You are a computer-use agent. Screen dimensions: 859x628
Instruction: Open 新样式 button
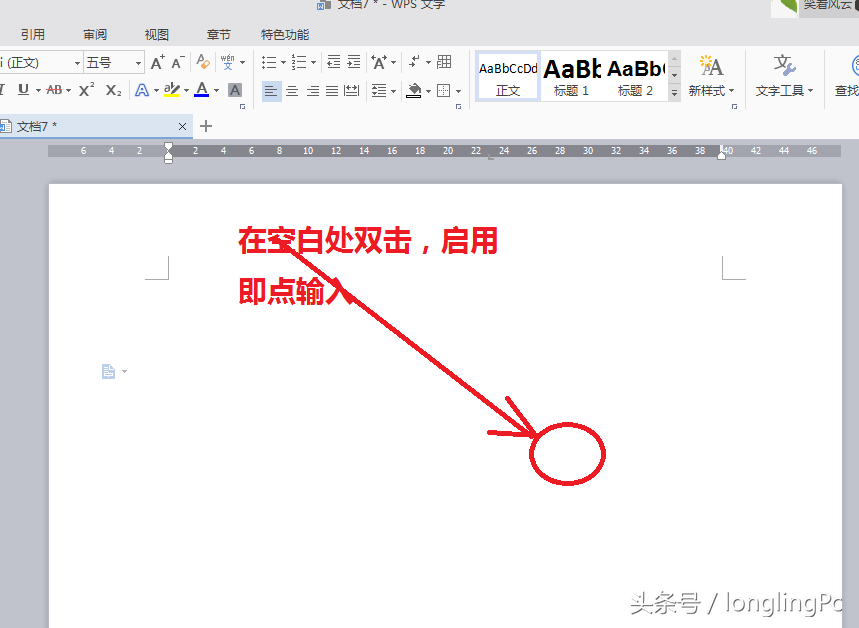click(711, 76)
